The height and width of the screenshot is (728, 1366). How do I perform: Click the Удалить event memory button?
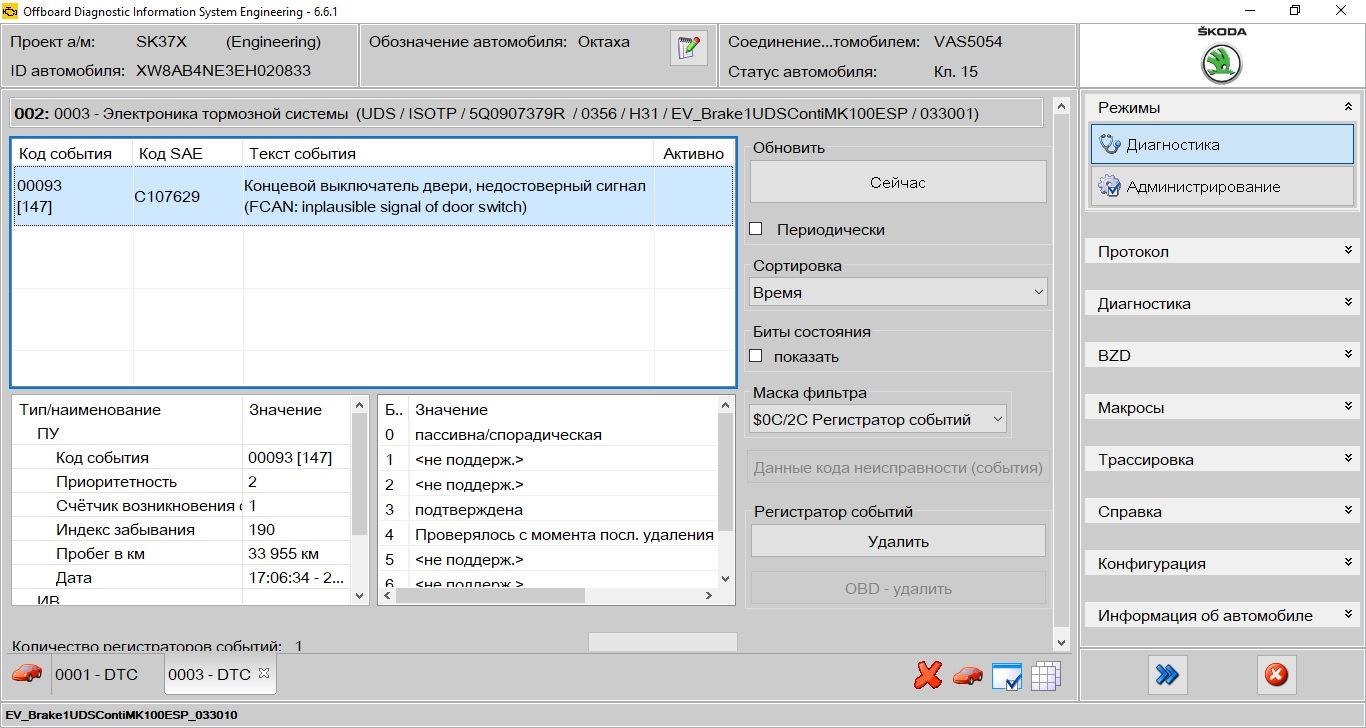[x=898, y=541]
